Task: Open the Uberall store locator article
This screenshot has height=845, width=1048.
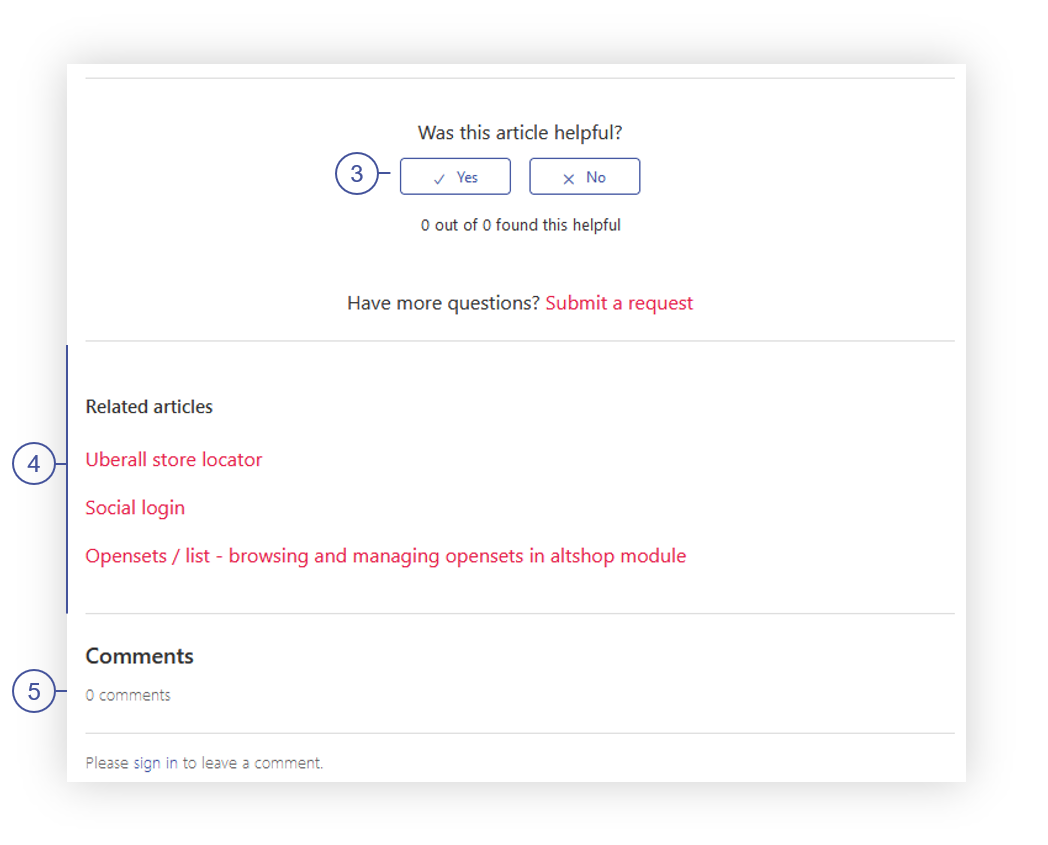Action: tap(174, 460)
